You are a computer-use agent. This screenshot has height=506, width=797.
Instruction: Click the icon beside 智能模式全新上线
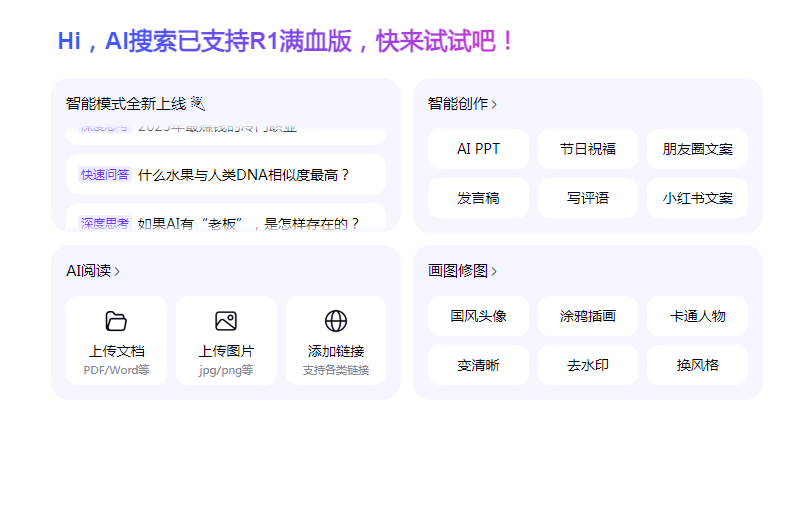click(x=197, y=103)
